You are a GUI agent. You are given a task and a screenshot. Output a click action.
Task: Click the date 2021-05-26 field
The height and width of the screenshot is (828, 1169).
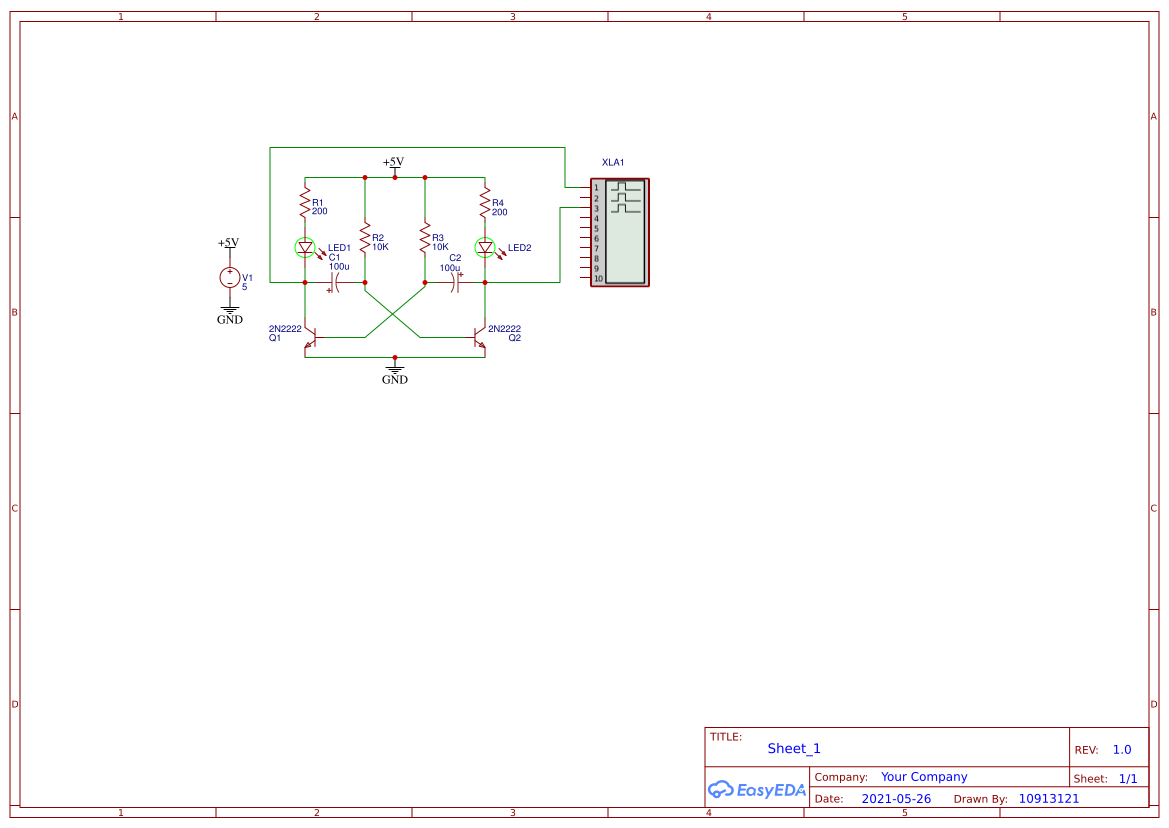897,798
